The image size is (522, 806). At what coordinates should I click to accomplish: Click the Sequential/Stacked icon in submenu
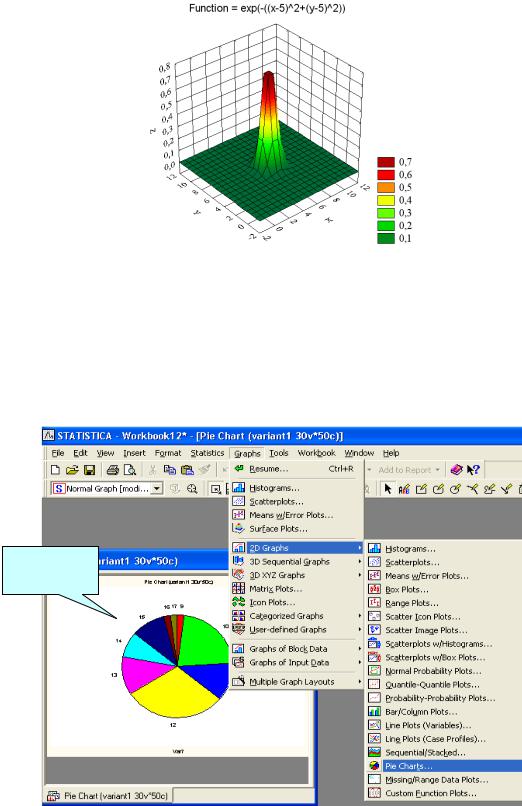375,752
